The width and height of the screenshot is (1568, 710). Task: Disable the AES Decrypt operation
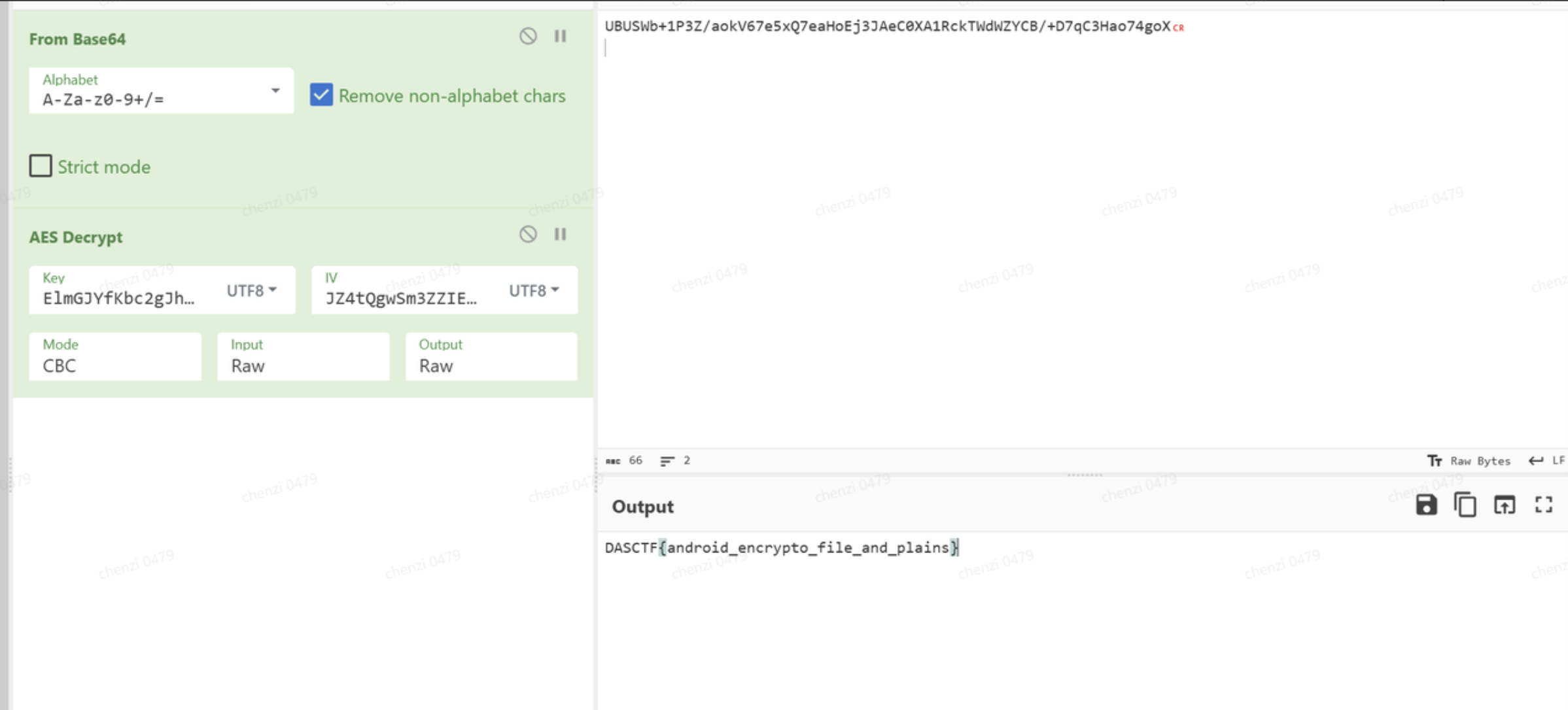[x=528, y=234]
